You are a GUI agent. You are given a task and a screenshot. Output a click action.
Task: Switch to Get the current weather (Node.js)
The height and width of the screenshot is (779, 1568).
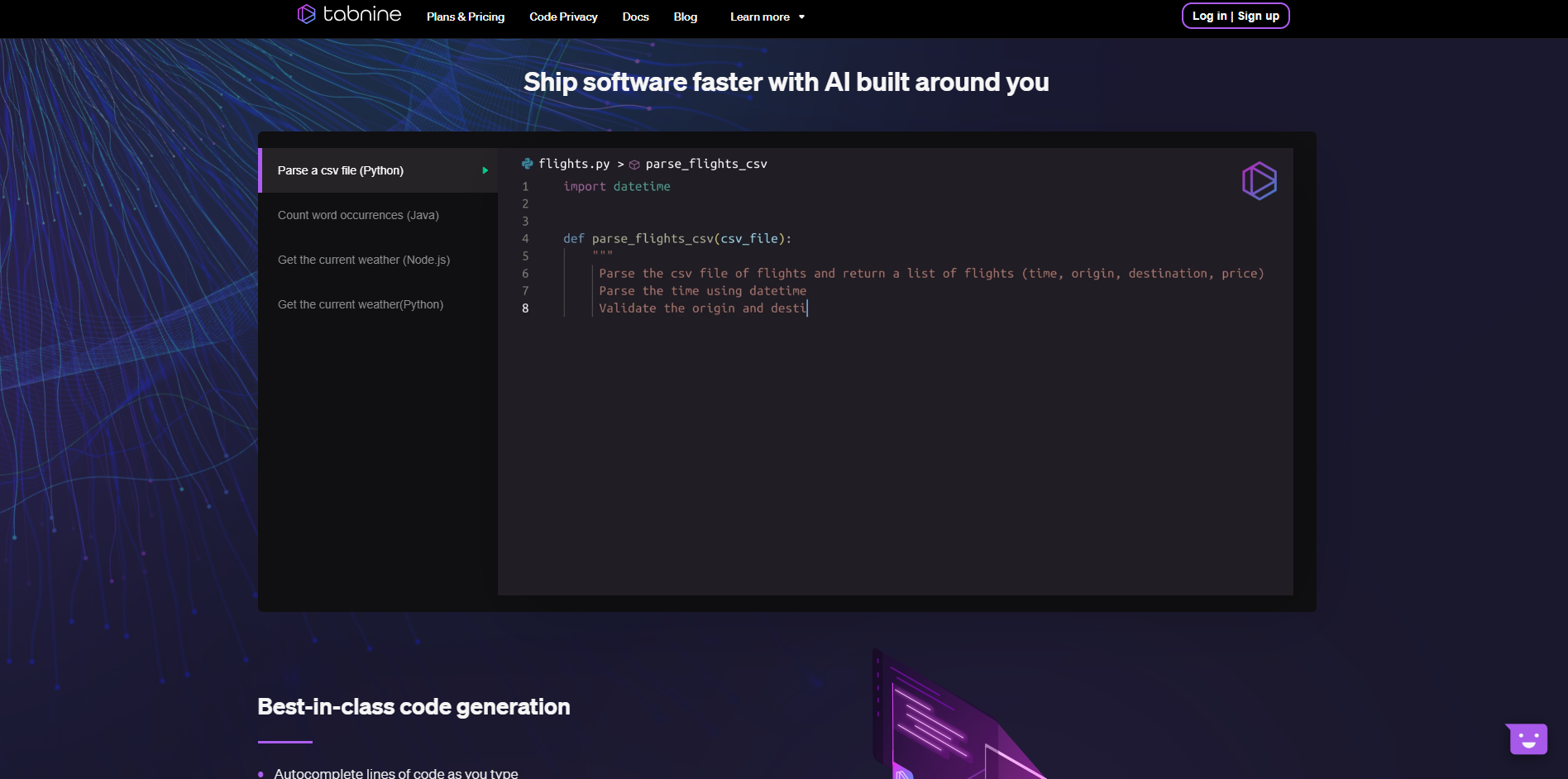click(x=364, y=260)
